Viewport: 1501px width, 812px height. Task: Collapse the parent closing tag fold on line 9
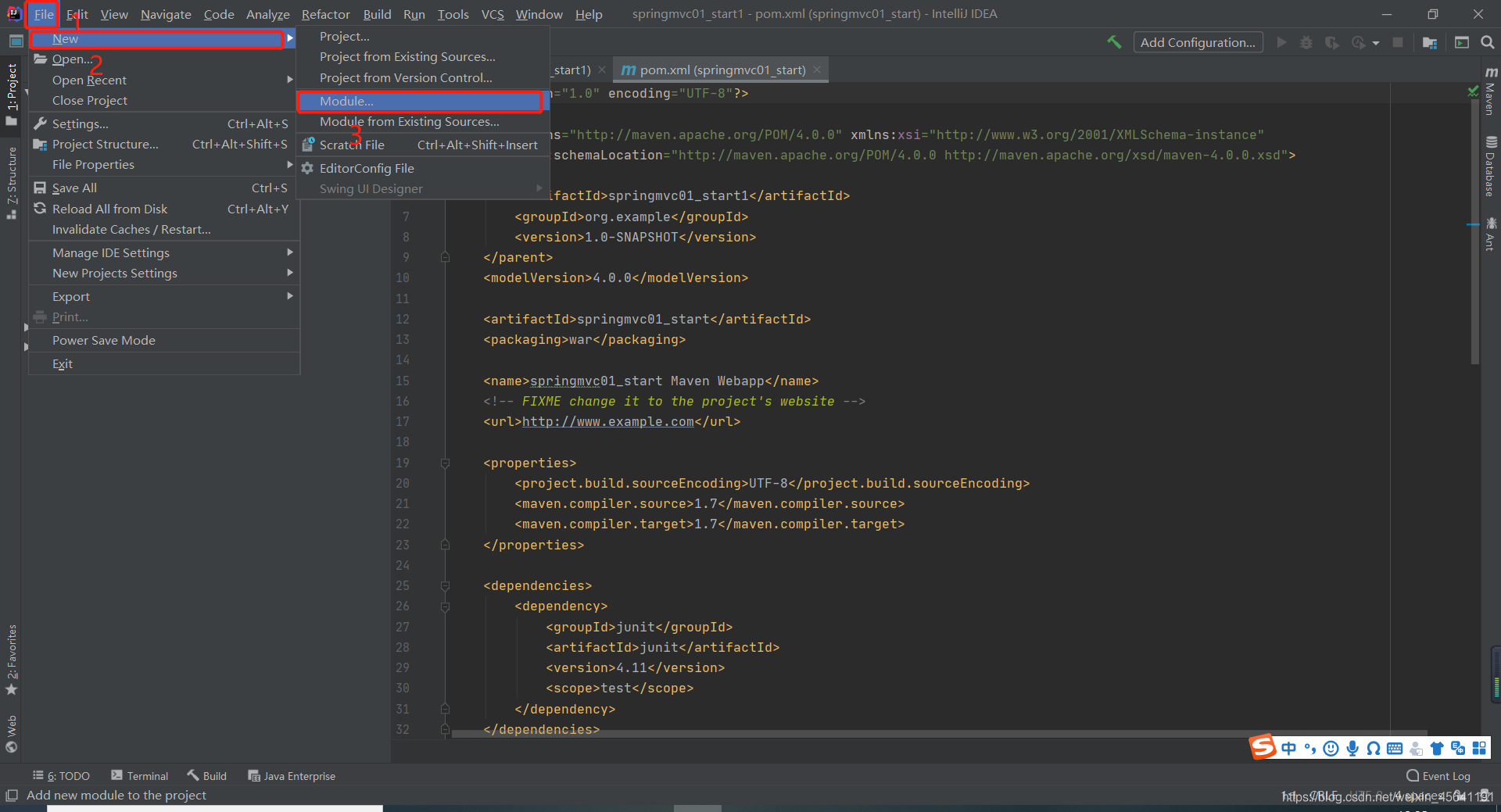[x=445, y=257]
